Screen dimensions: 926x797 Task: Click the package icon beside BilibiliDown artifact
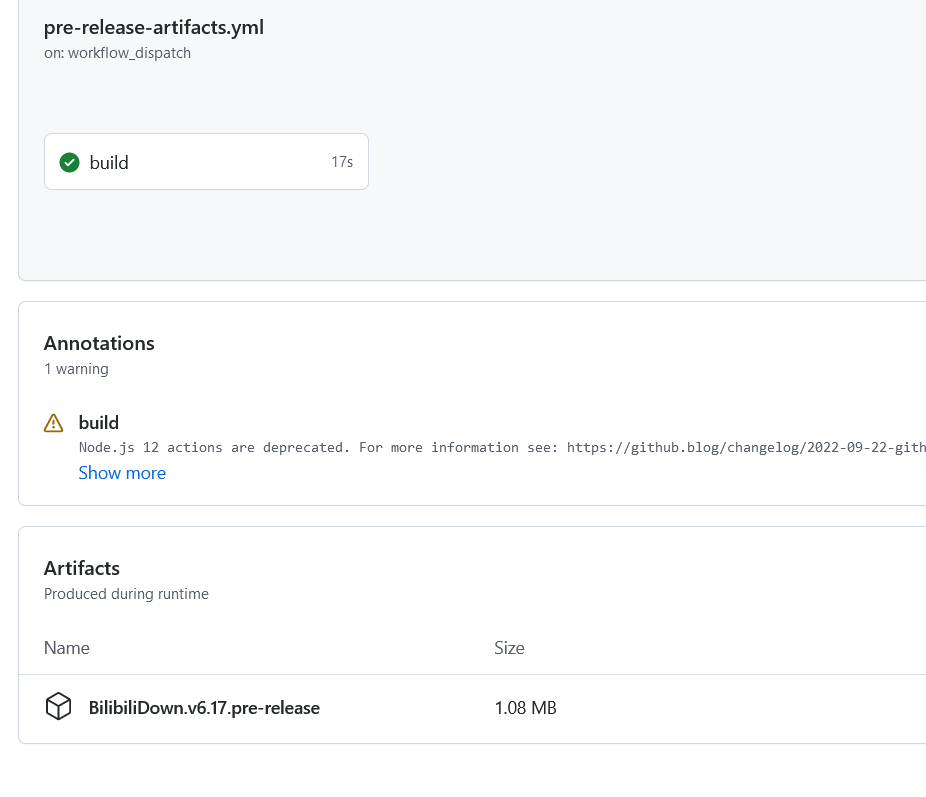pos(59,707)
